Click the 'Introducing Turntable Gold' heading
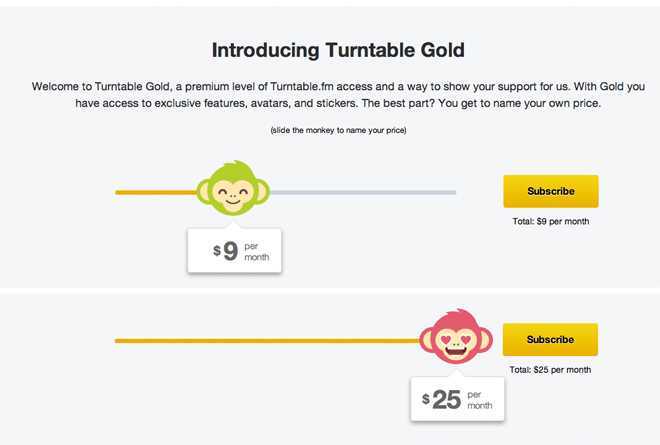Screen dimensions: 660x445 338,50
